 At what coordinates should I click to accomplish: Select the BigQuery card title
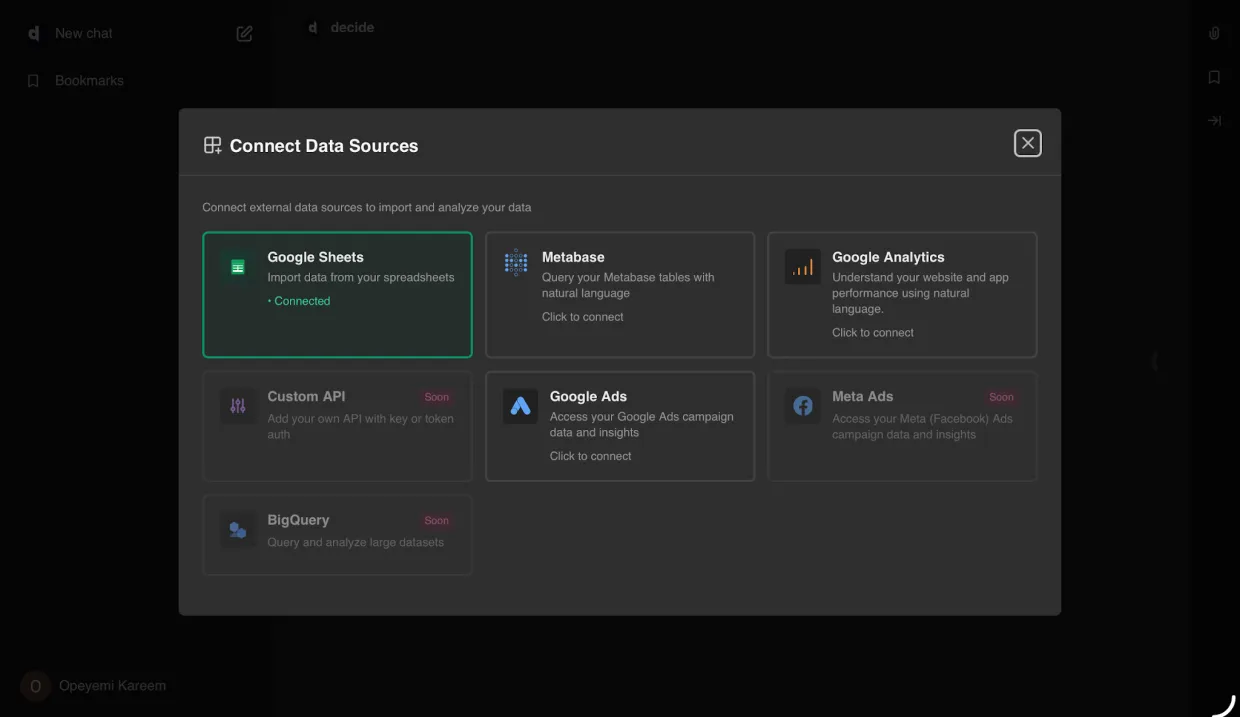coord(298,520)
